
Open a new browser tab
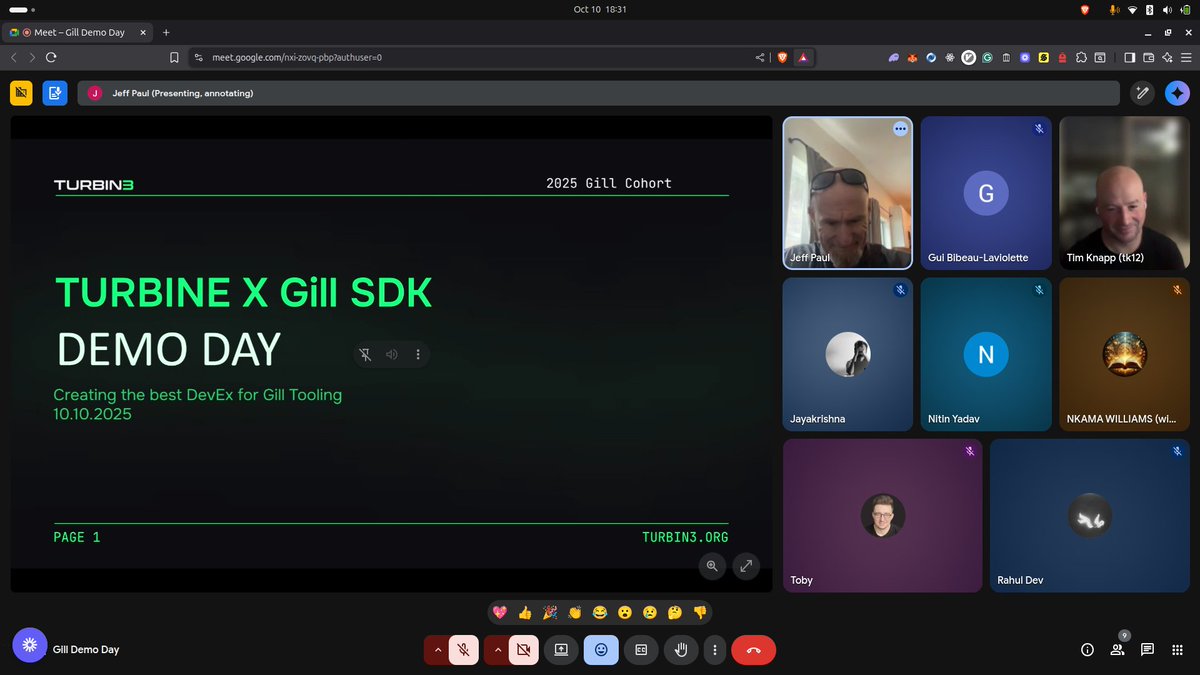pos(166,32)
